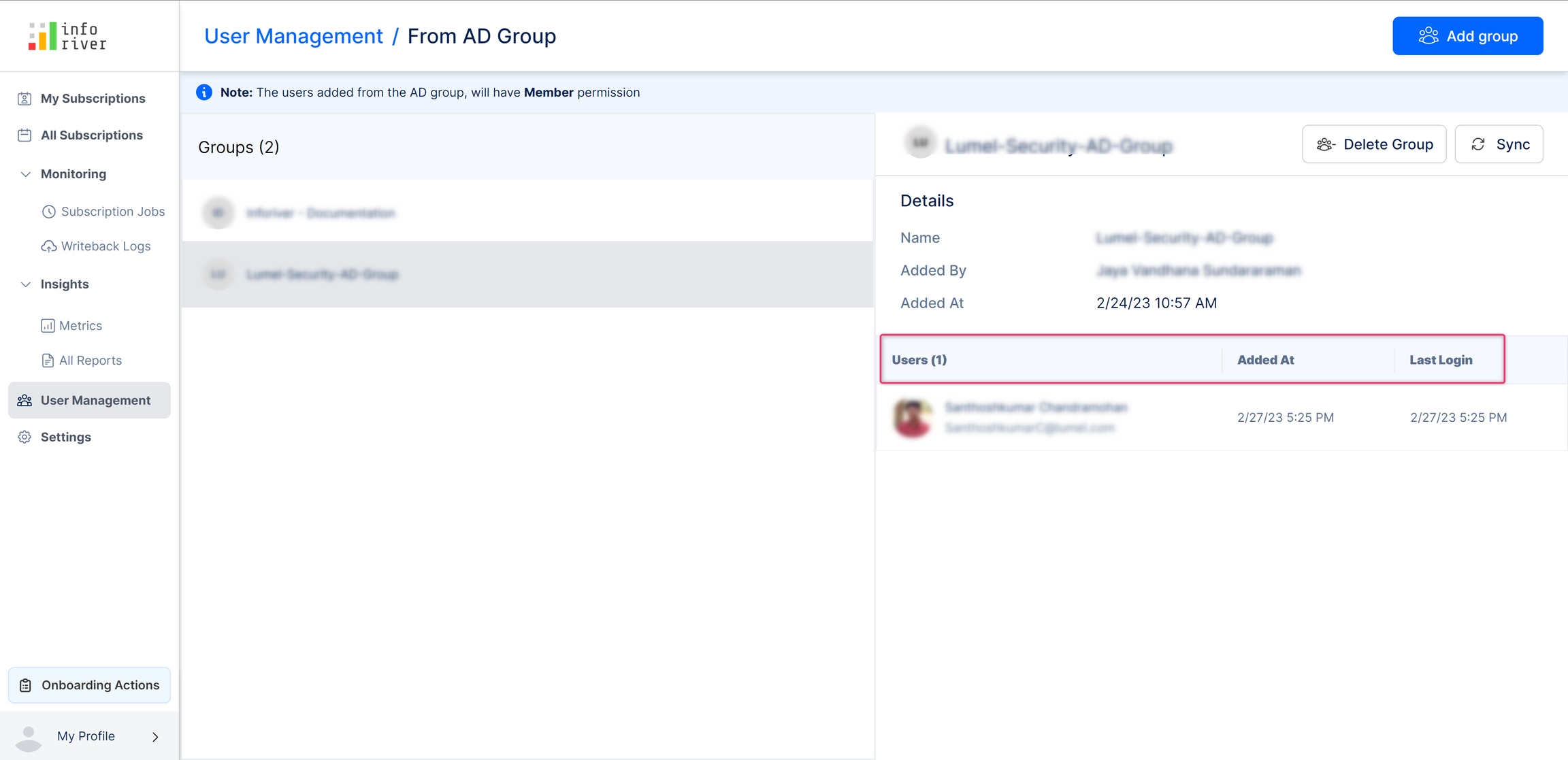This screenshot has height=760, width=1568.
Task: Click the Add group button
Action: tap(1467, 36)
